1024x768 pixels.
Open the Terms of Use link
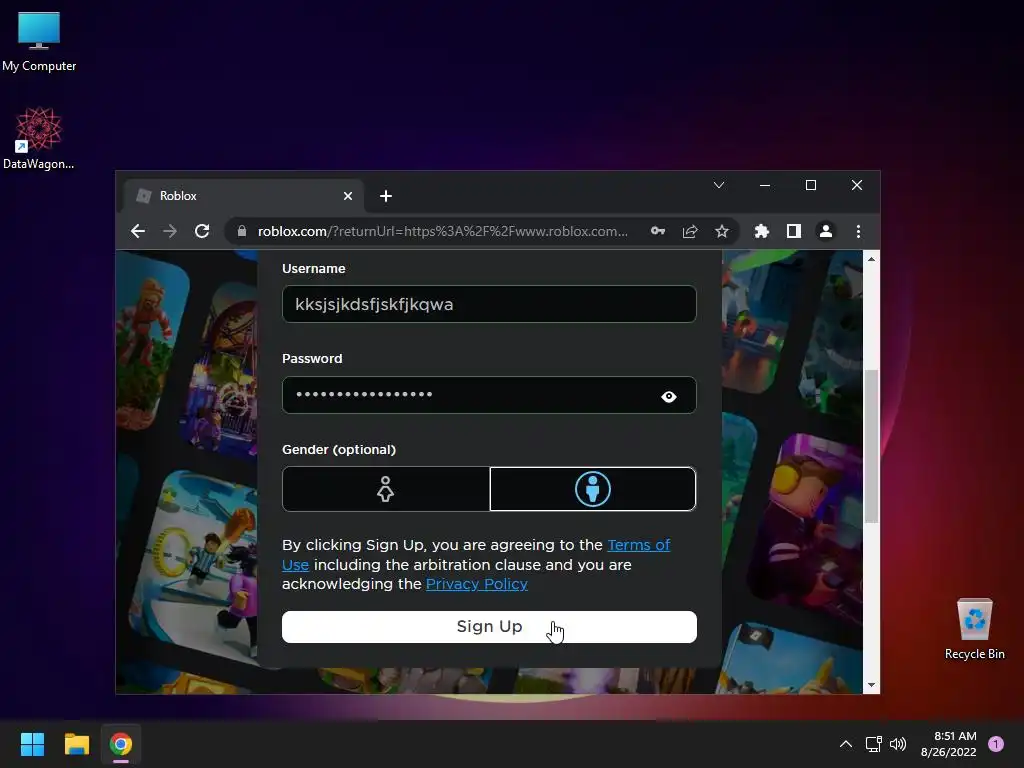pos(476,554)
